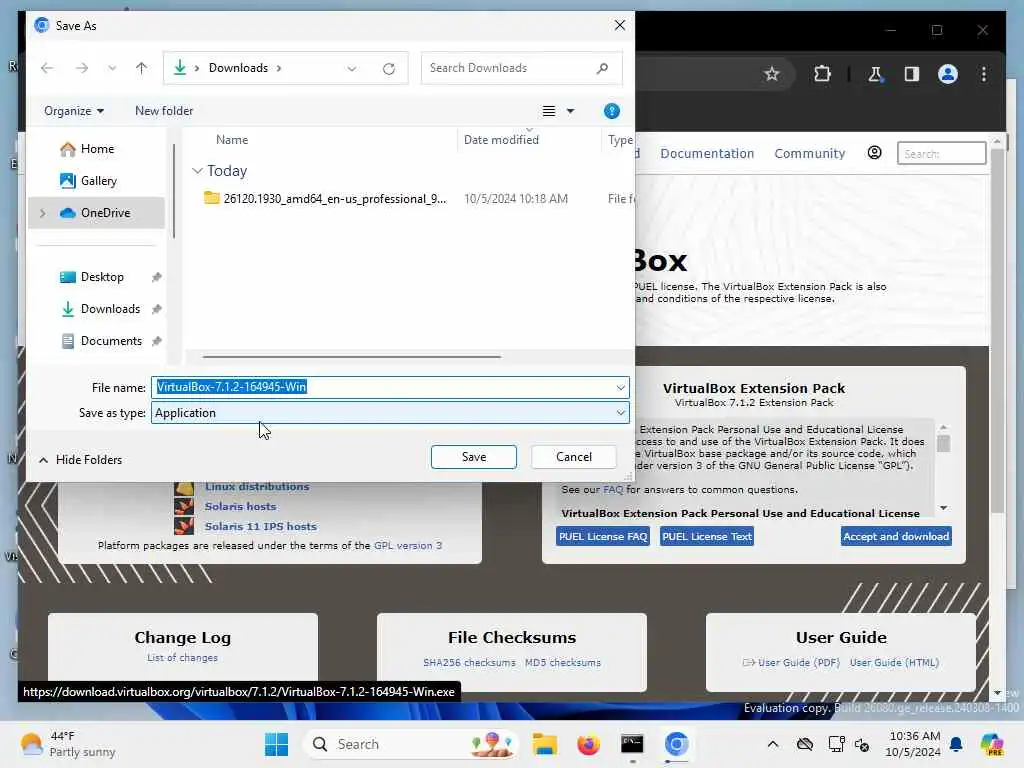The image size is (1024, 768).
Task: Refresh the Downloads folder listing
Action: click(x=389, y=69)
